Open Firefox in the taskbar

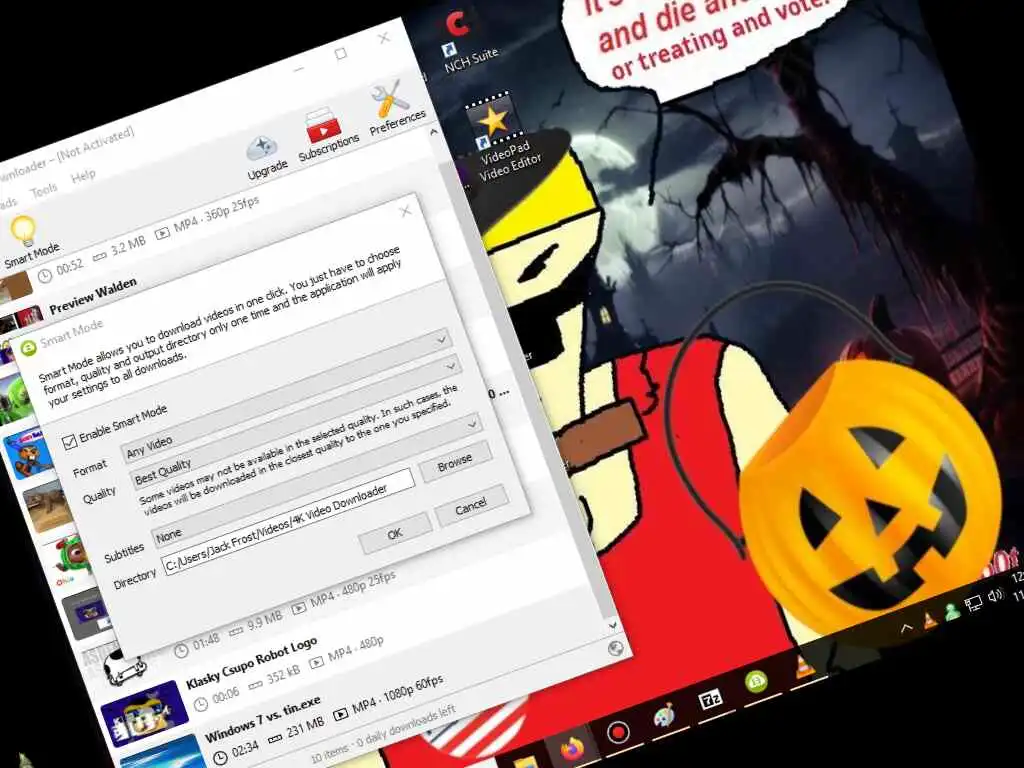572,748
